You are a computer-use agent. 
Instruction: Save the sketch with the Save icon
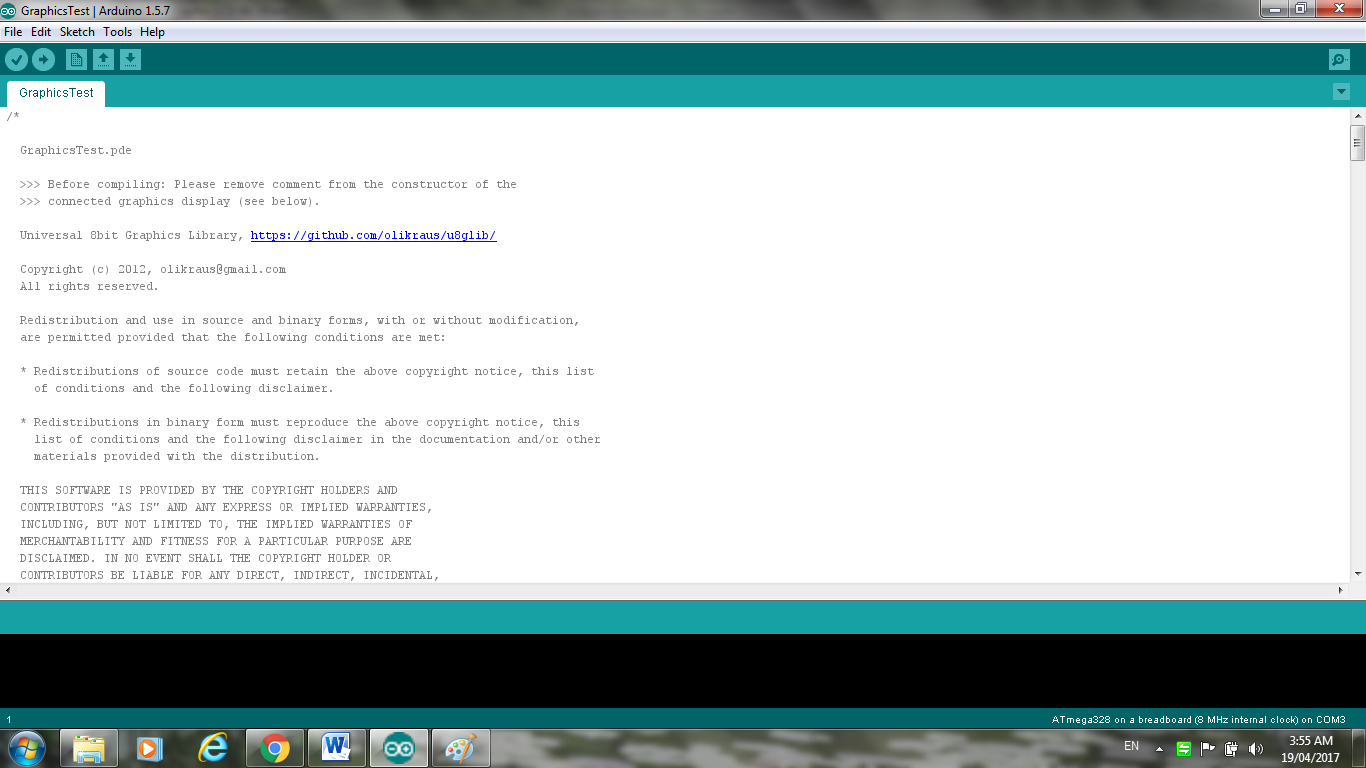(x=130, y=60)
